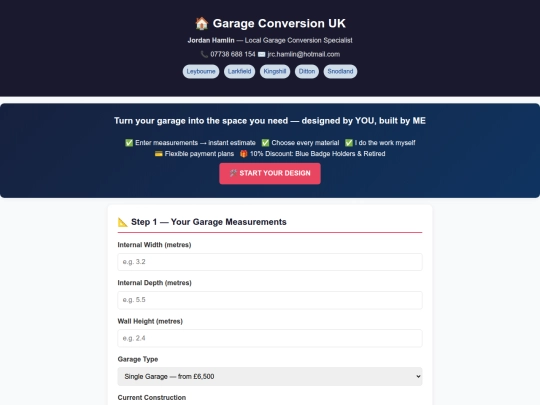Click the Wall Height input field
Screen dimensions: 540x405
pyautogui.click(x=270, y=338)
